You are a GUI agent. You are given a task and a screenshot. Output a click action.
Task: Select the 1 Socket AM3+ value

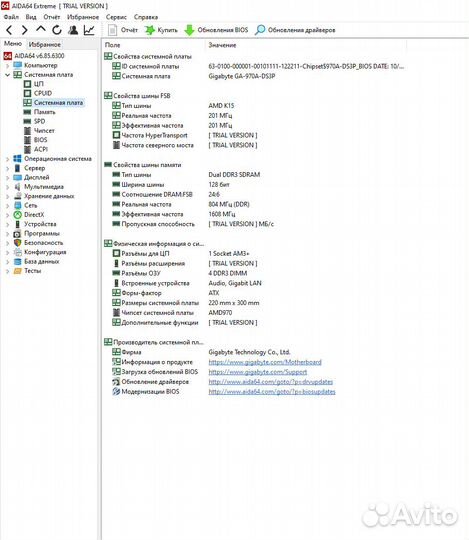(x=229, y=253)
